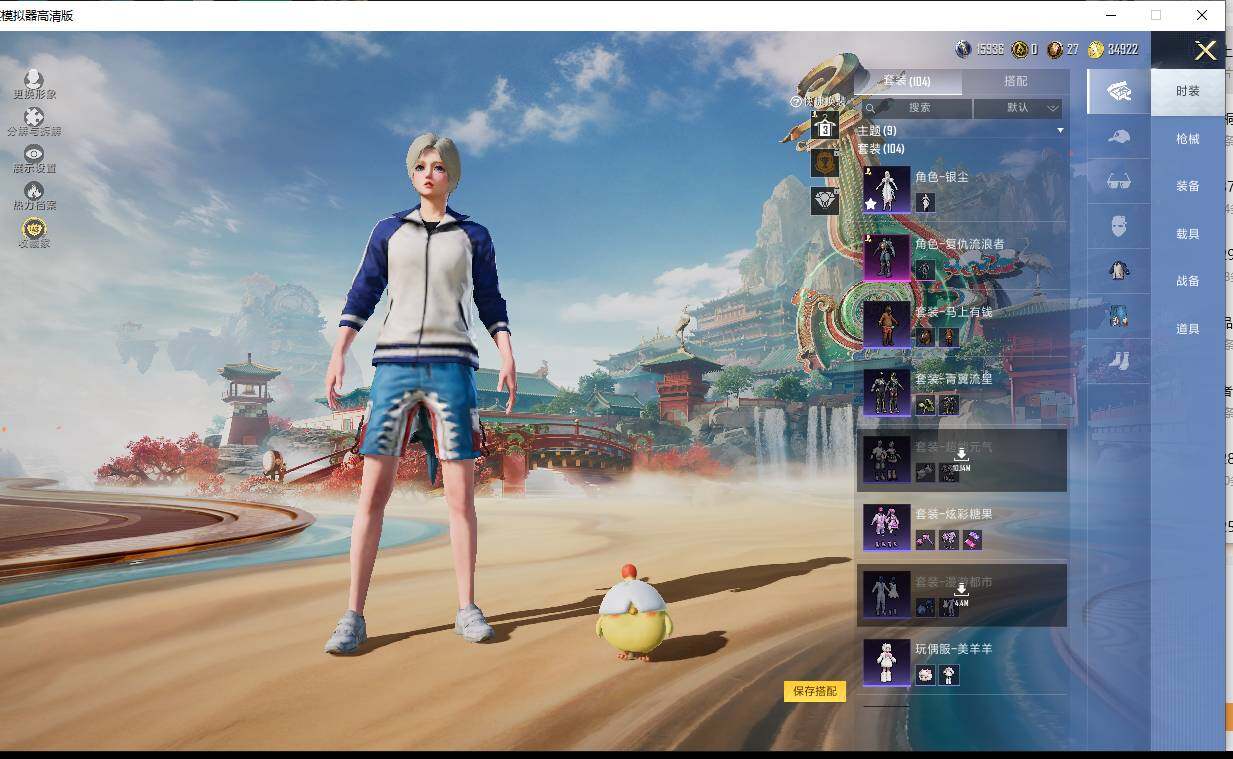The image size is (1233, 759).
Task: Select the glasses category icon
Action: [1119, 181]
